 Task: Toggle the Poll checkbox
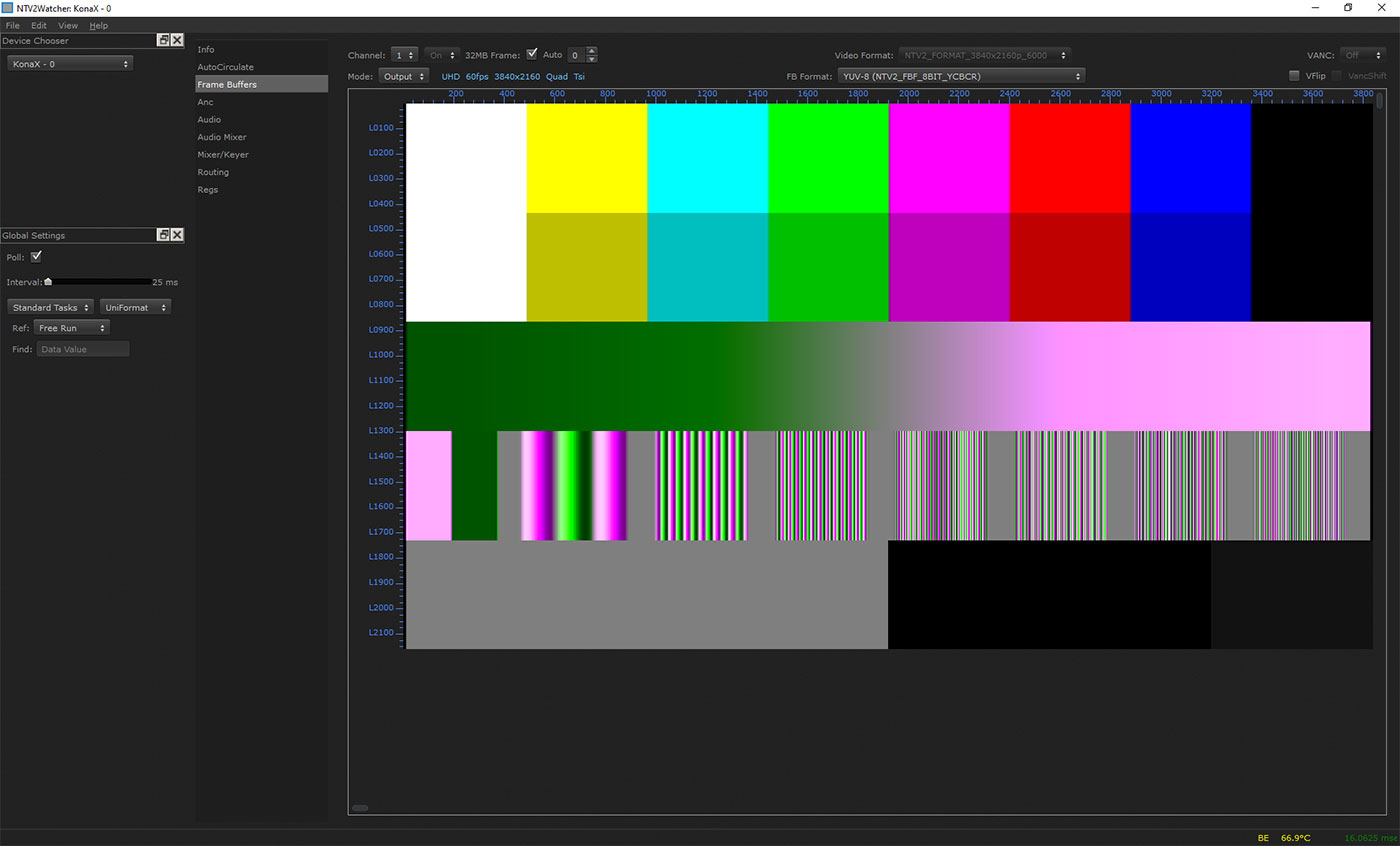click(36, 257)
